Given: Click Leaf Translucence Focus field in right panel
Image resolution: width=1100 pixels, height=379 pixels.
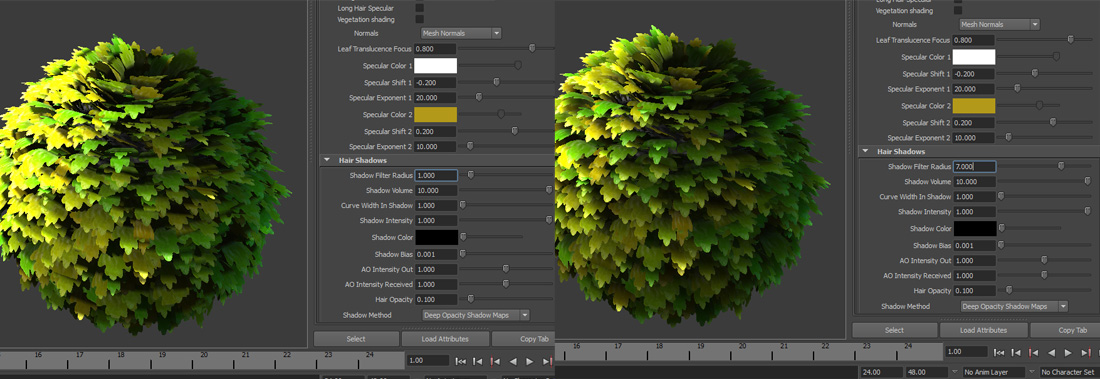Looking at the screenshot, I should (974, 40).
